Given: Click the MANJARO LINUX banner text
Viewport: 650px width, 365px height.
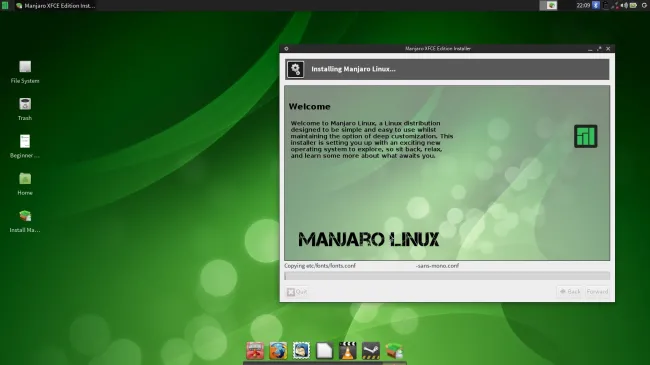Looking at the screenshot, I should (369, 239).
